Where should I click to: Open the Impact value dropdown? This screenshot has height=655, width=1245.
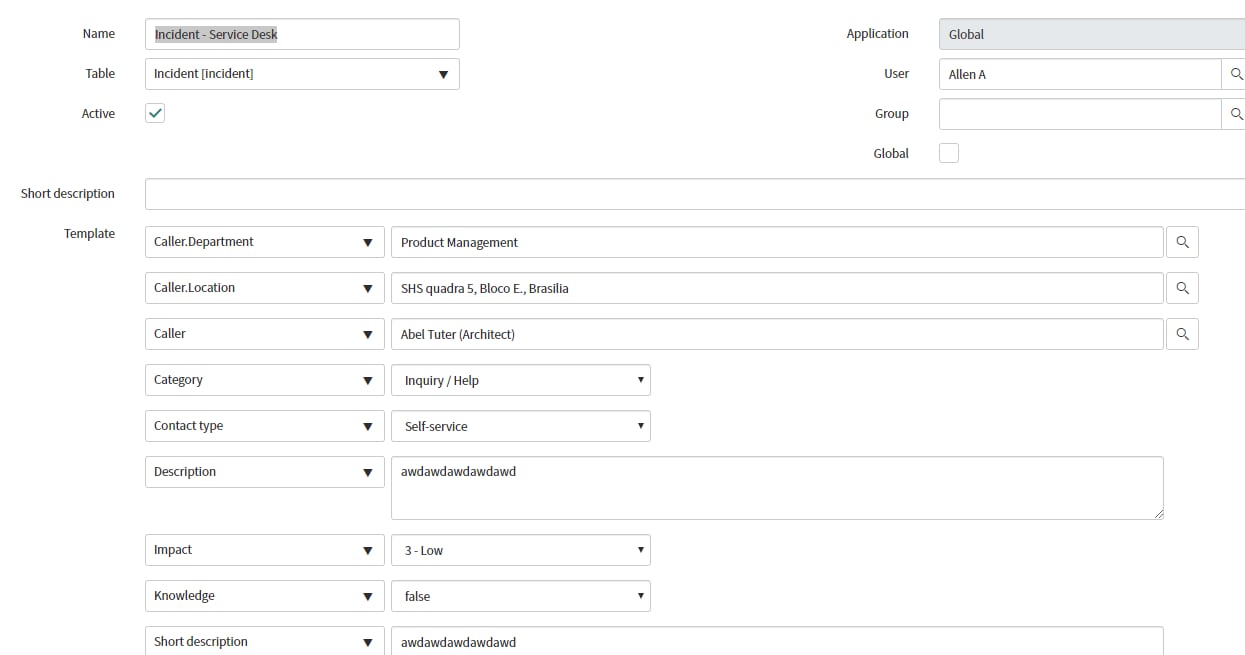coord(639,549)
